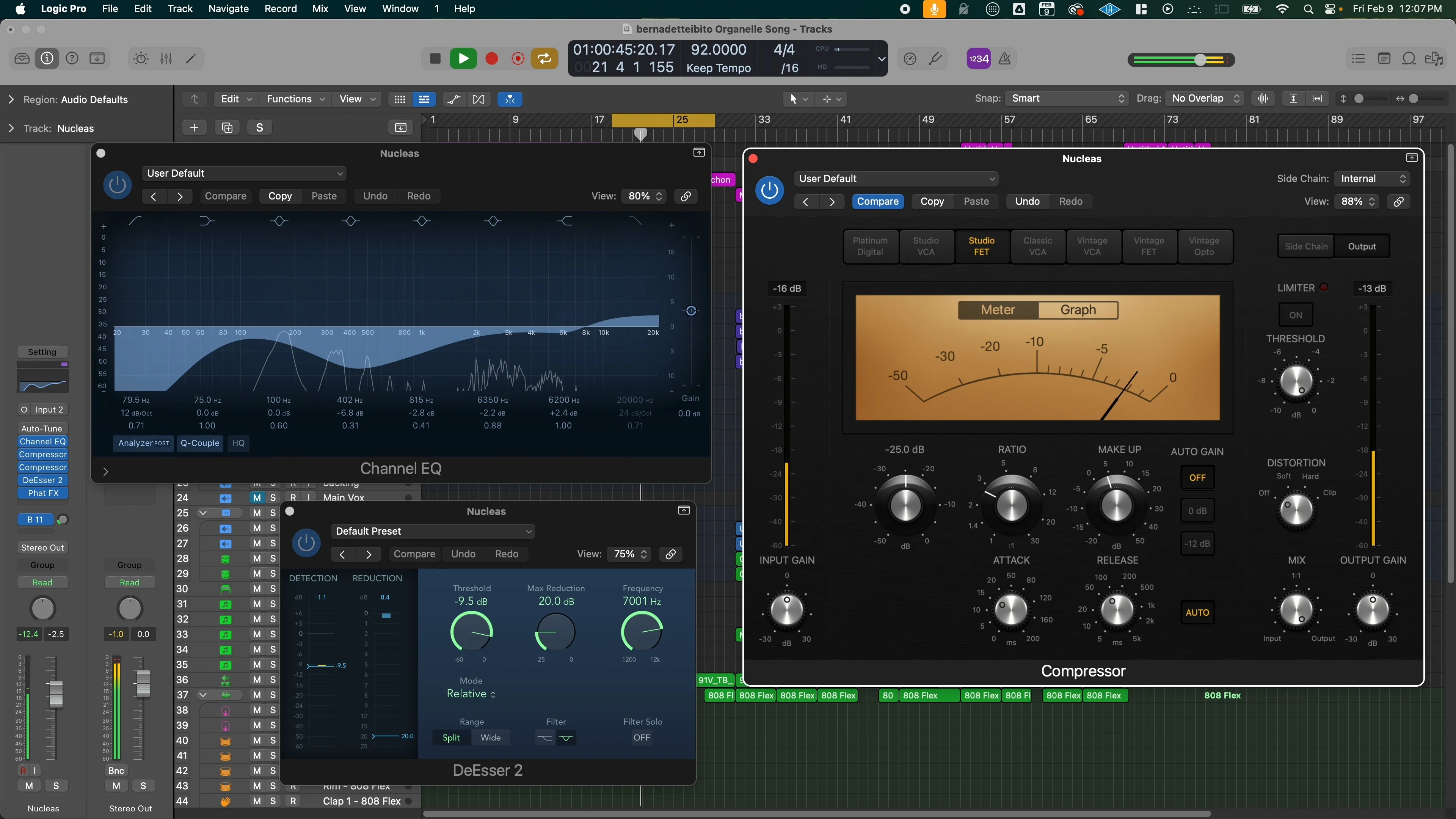The width and height of the screenshot is (1456, 819).
Task: Switch Compressor to Vintage Opto model
Action: (1205, 246)
